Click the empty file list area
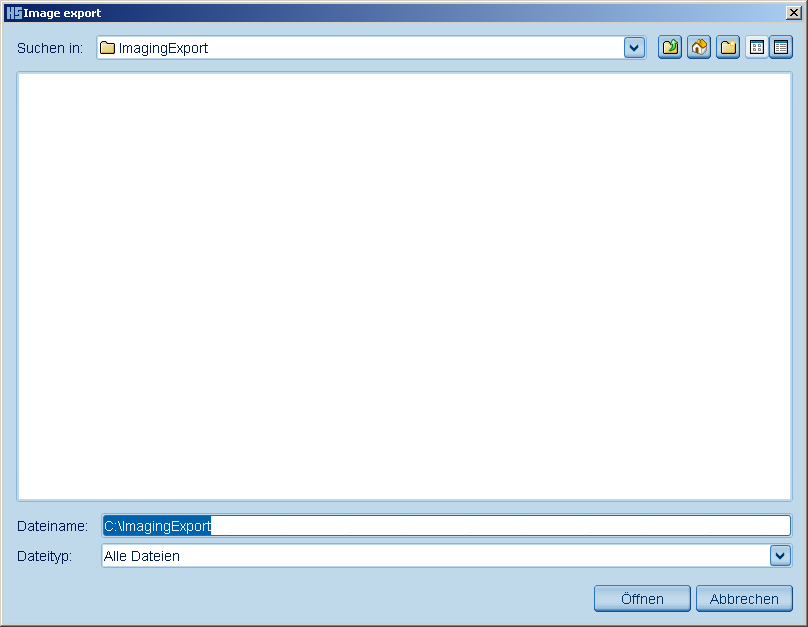 [x=404, y=285]
